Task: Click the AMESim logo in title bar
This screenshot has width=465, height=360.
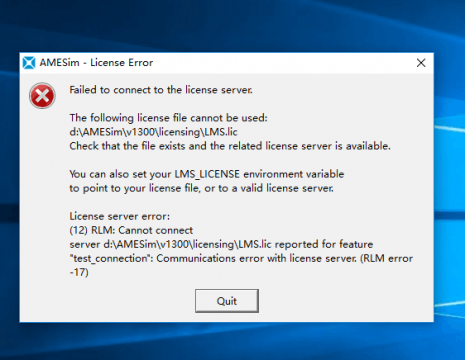Action: 29,63
